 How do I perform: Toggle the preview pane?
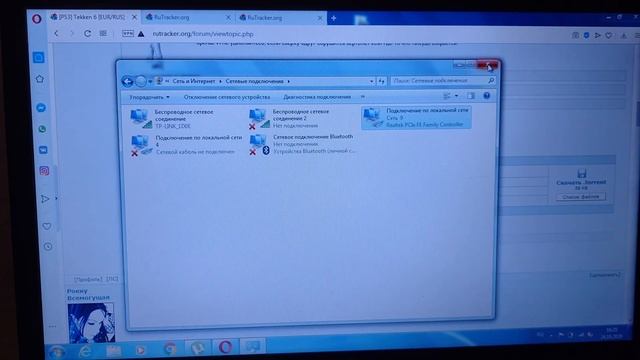click(471, 96)
